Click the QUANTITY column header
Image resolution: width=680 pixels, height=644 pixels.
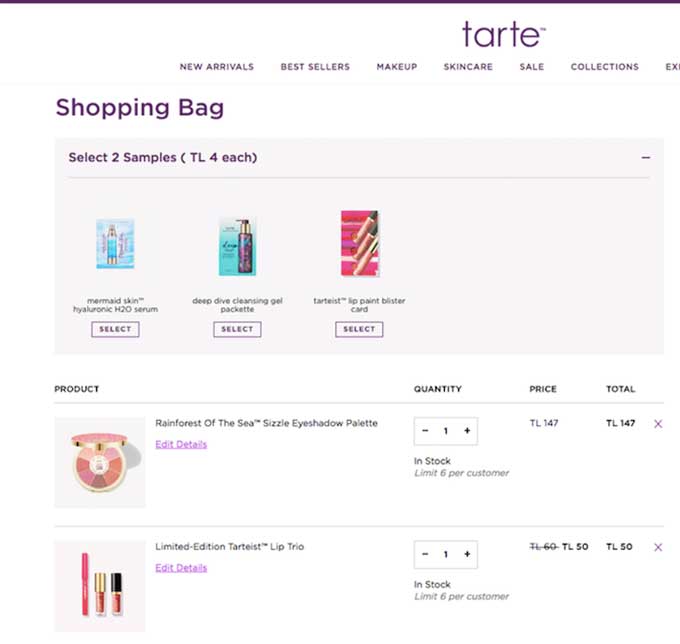coord(438,389)
